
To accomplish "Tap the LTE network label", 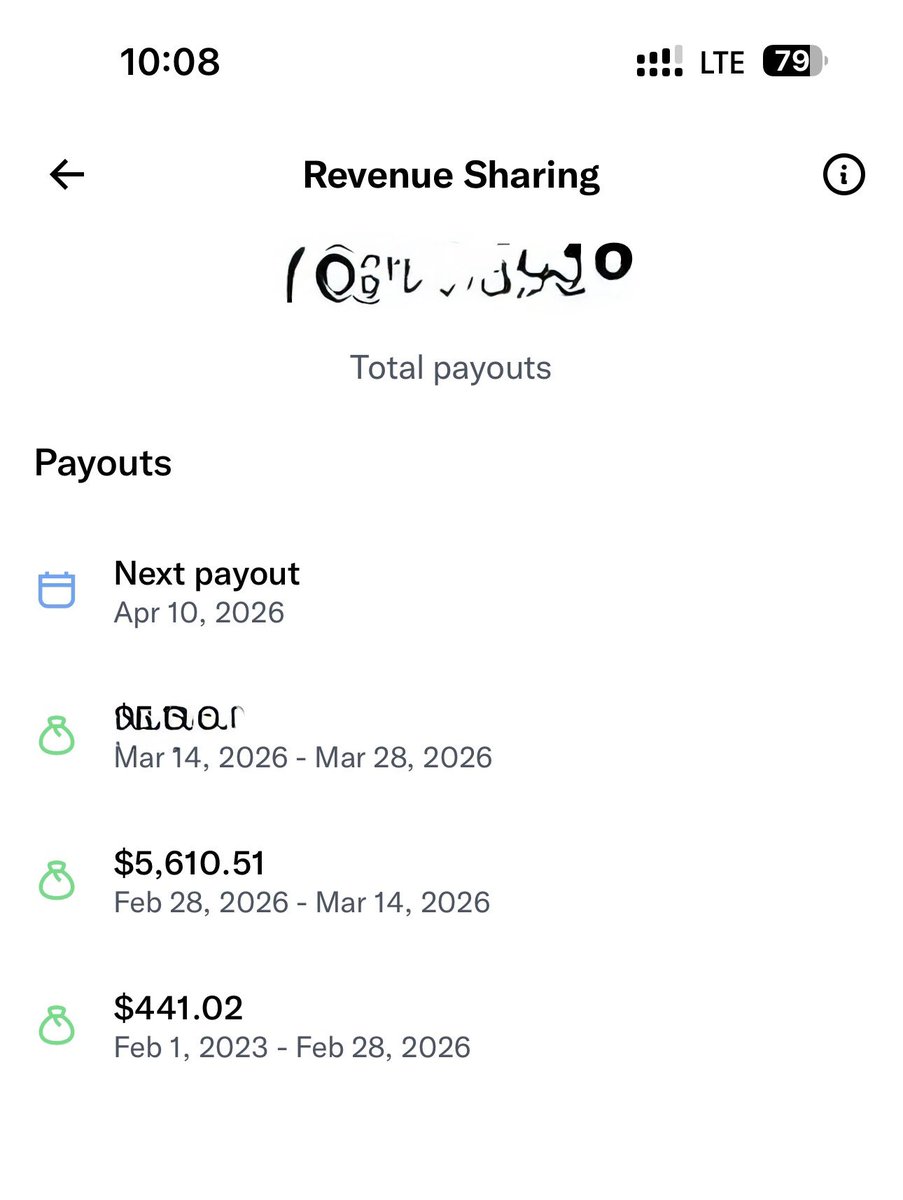I will [722, 63].
